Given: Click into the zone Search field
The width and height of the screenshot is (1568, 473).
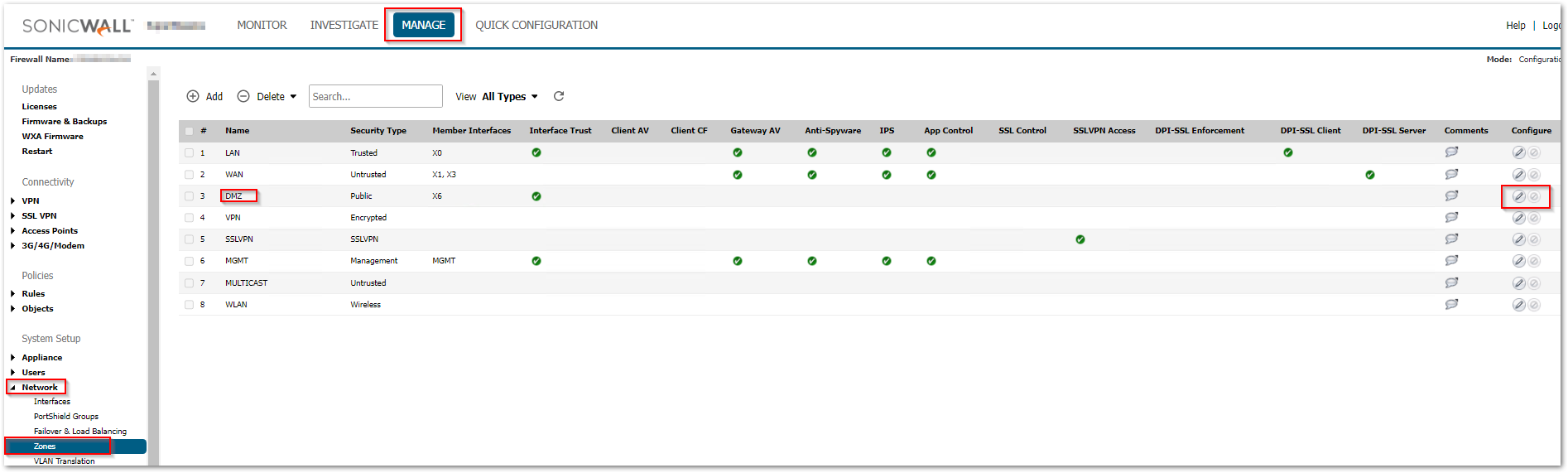Looking at the screenshot, I should 375,96.
